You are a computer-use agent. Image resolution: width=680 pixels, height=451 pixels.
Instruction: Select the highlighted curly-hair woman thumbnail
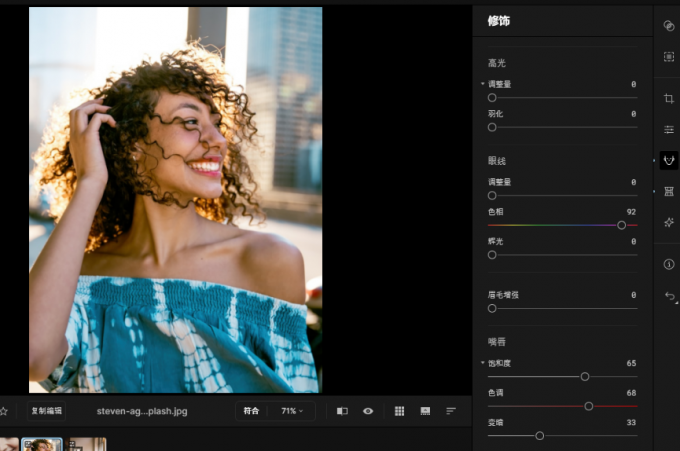click(42, 444)
